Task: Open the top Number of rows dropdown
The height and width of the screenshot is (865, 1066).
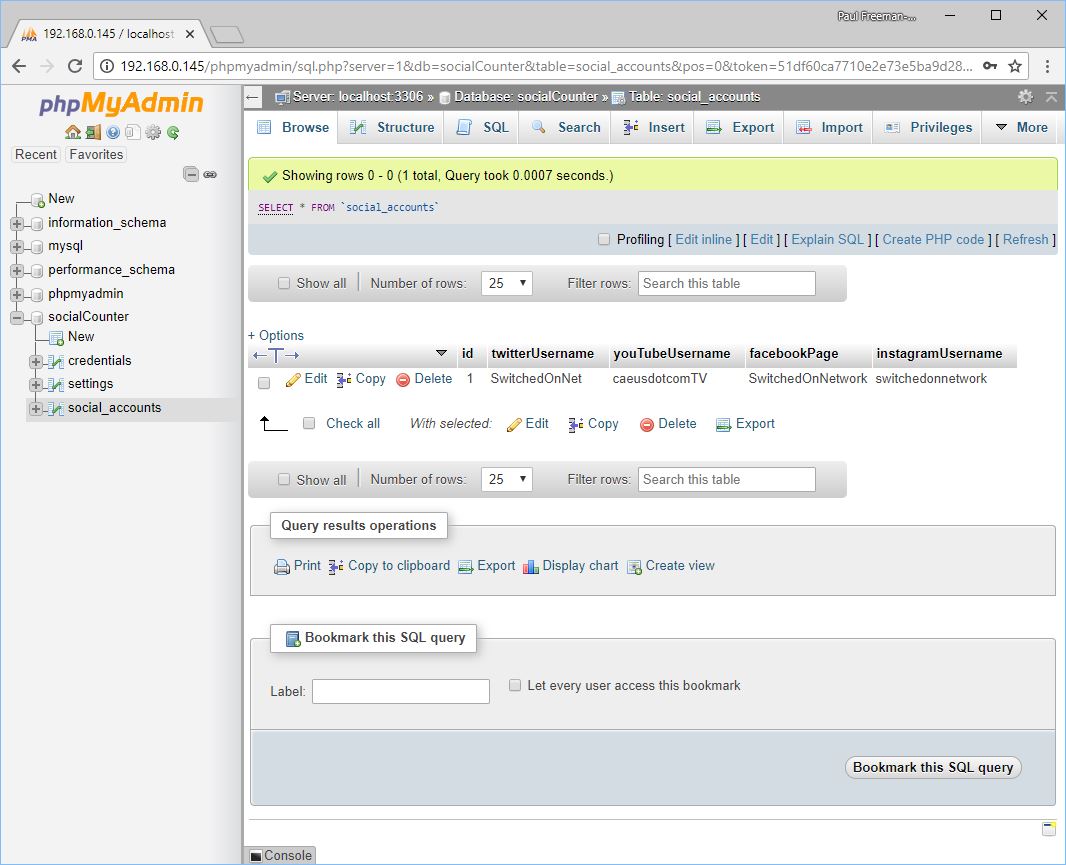Action: (x=506, y=283)
